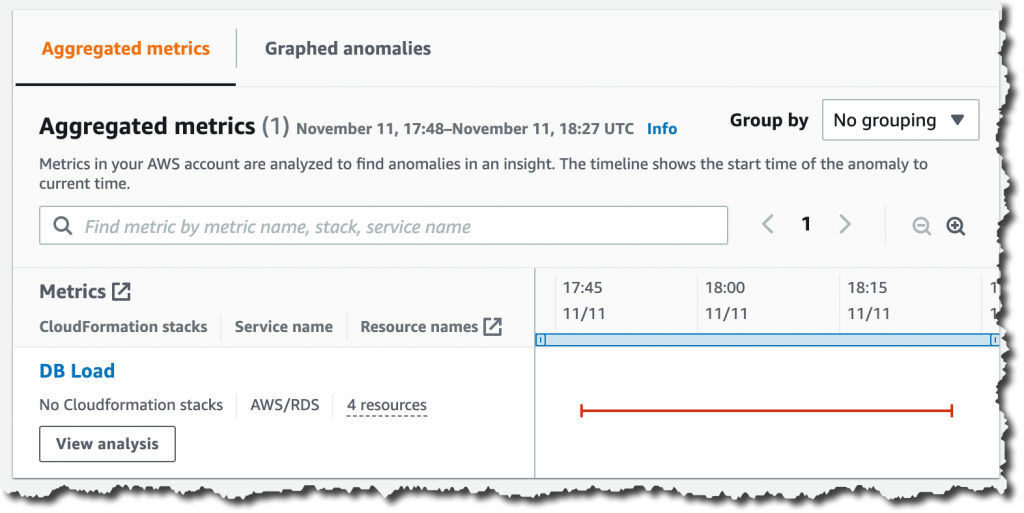1024x513 pixels.
Task: Click the View analysis button
Action: pos(107,444)
